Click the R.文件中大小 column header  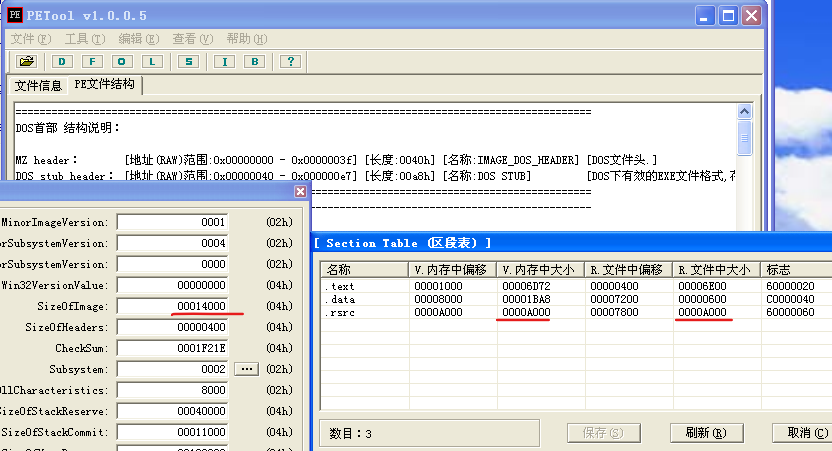click(x=717, y=270)
